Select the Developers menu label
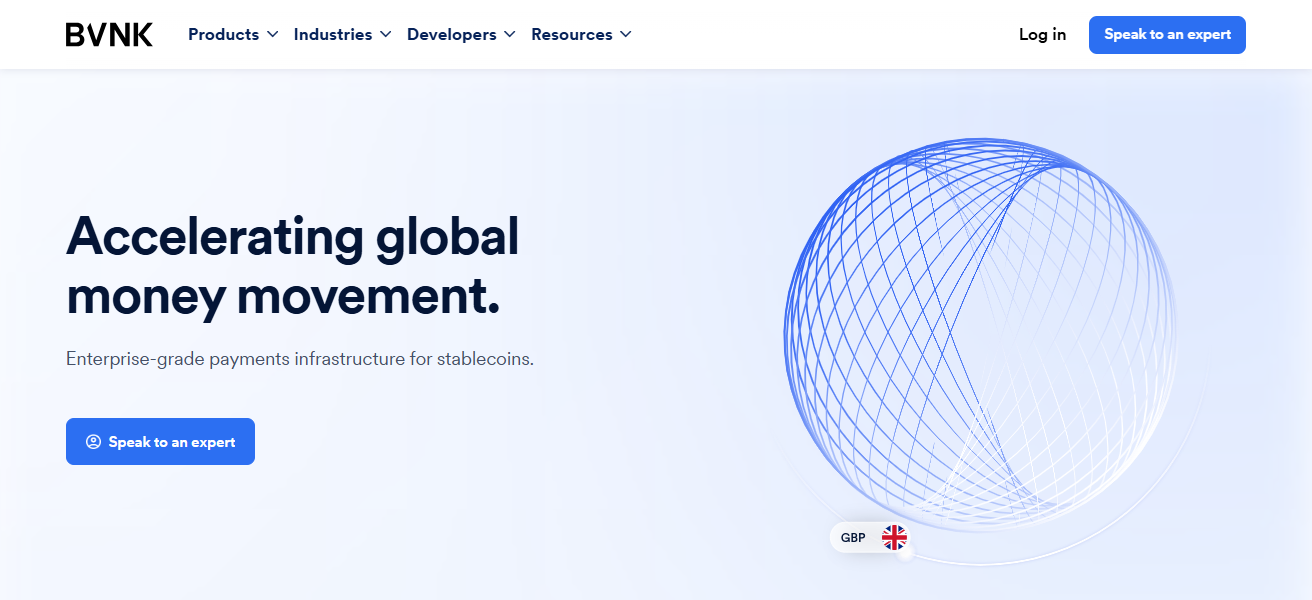1312x600 pixels. click(451, 35)
